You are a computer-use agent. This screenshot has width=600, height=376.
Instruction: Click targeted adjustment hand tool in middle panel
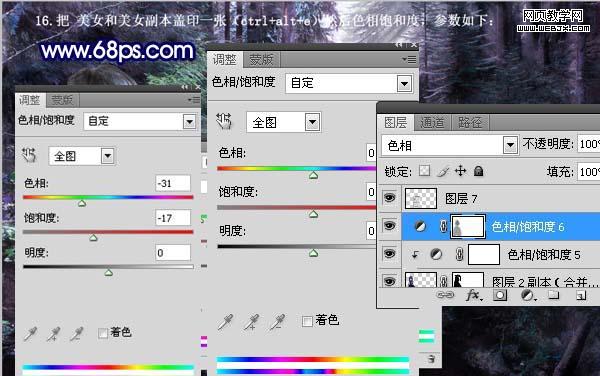[224, 121]
